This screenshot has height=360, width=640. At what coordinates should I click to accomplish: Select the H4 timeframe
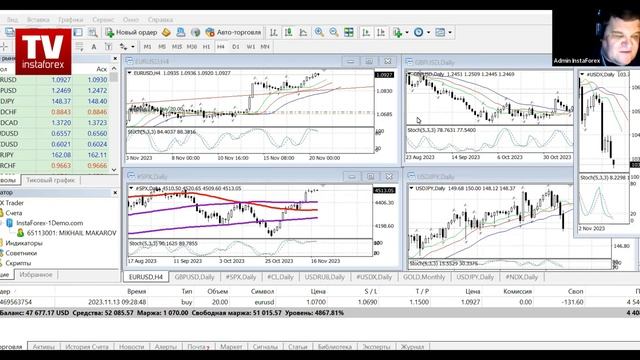[221, 47]
